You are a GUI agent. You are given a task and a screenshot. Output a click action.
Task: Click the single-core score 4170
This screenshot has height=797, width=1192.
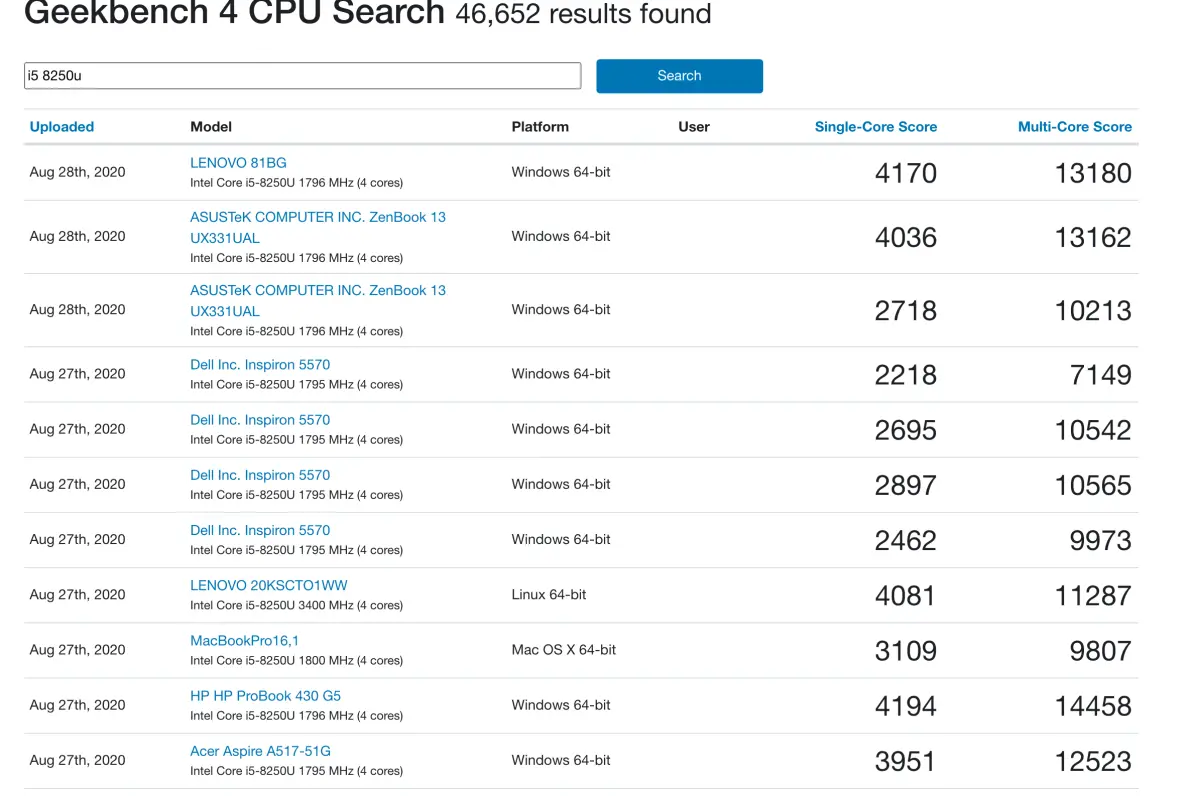coord(905,173)
